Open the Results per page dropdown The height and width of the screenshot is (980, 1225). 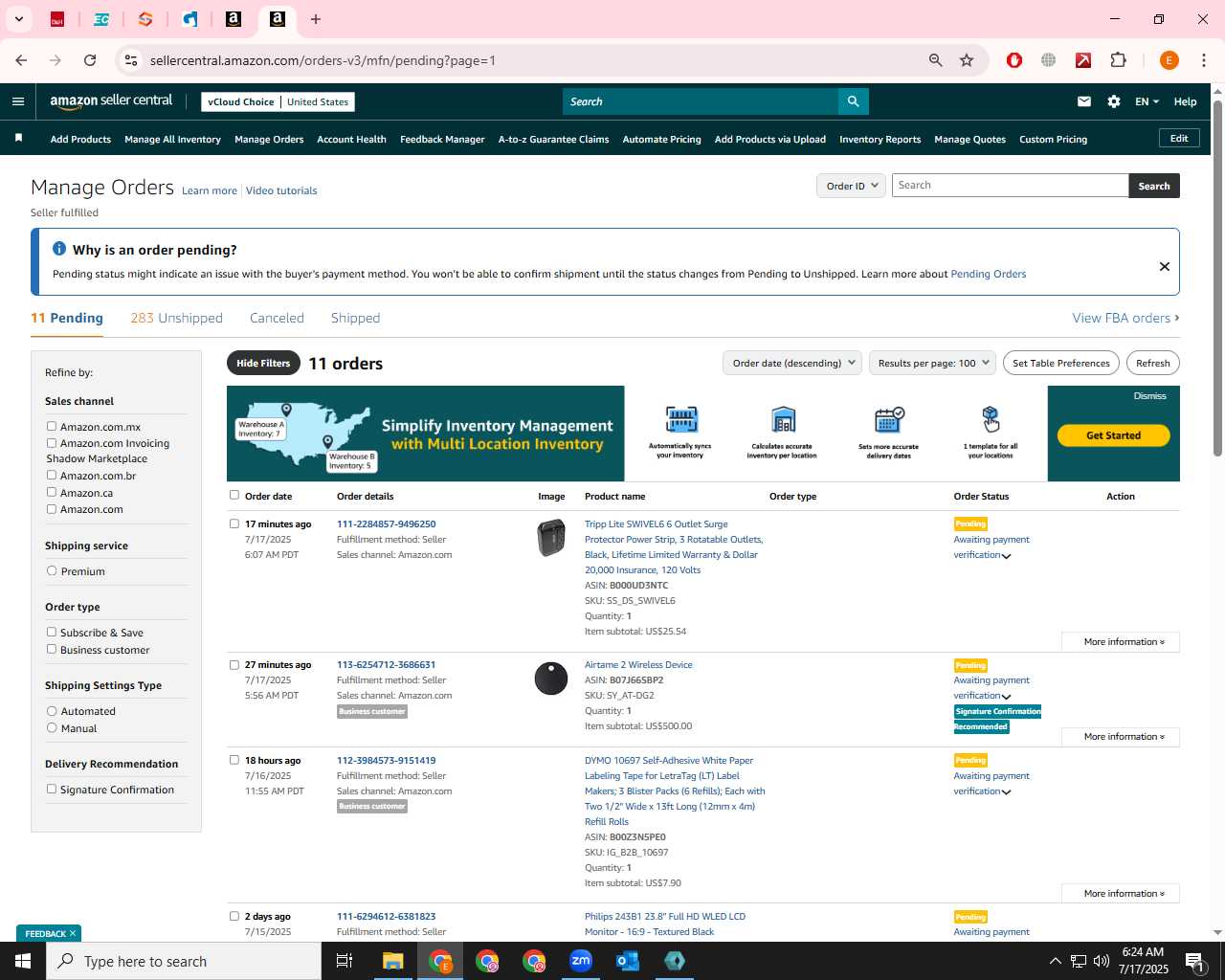pos(933,363)
